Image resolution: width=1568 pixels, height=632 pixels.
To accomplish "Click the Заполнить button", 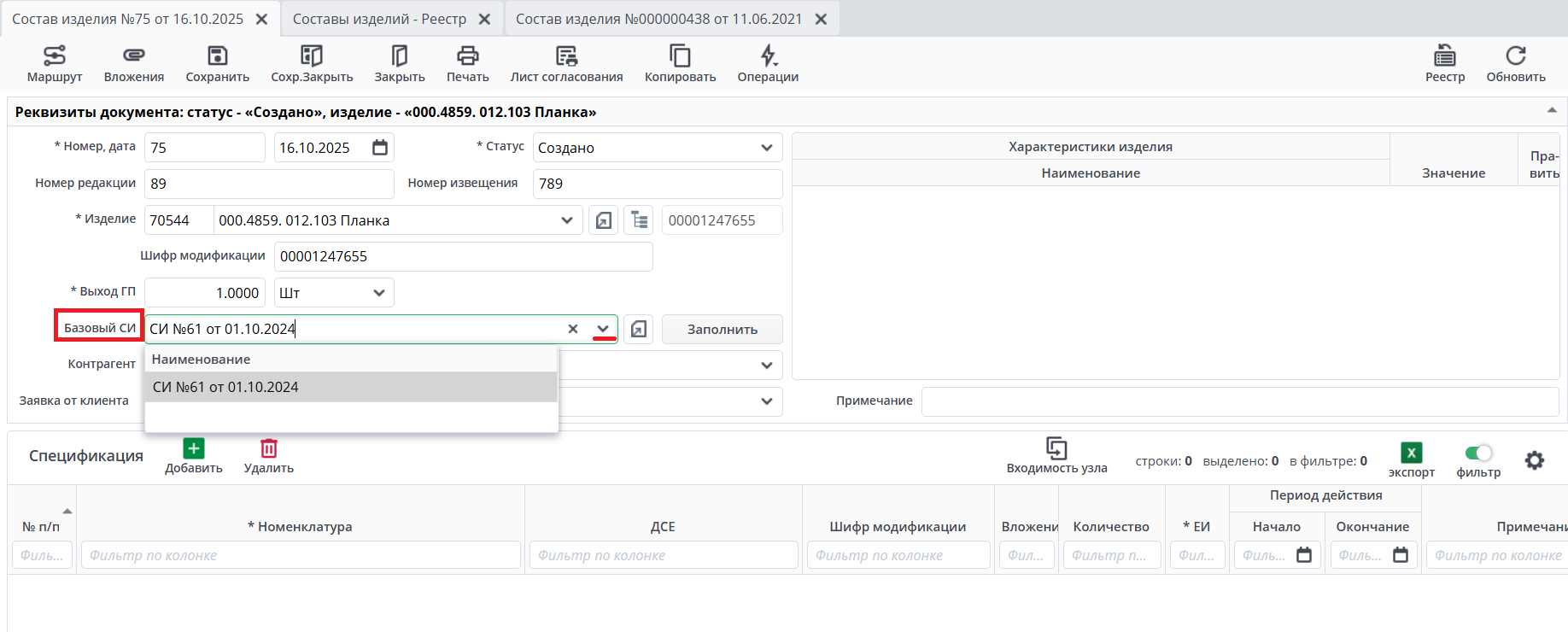I will [x=722, y=330].
